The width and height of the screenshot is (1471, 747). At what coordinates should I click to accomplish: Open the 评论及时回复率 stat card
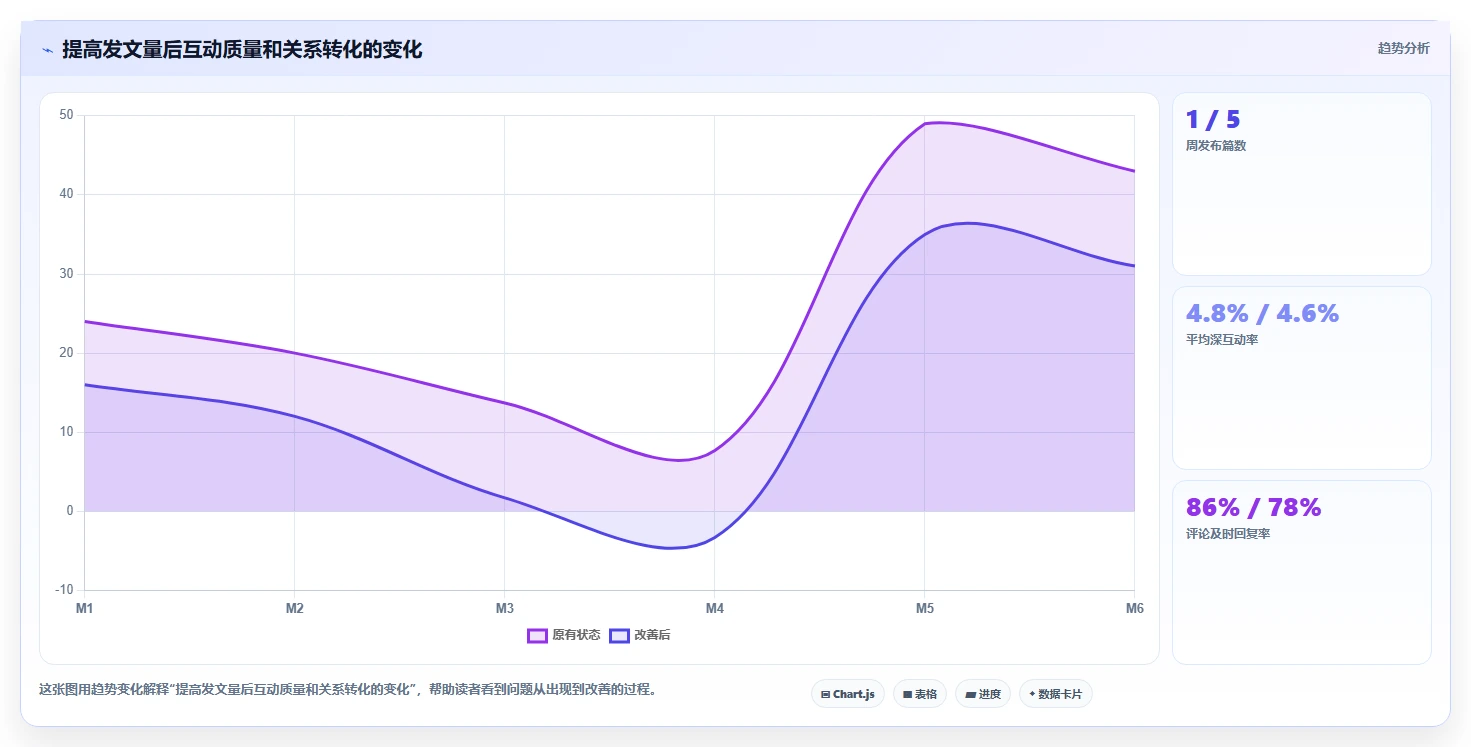(x=1302, y=572)
